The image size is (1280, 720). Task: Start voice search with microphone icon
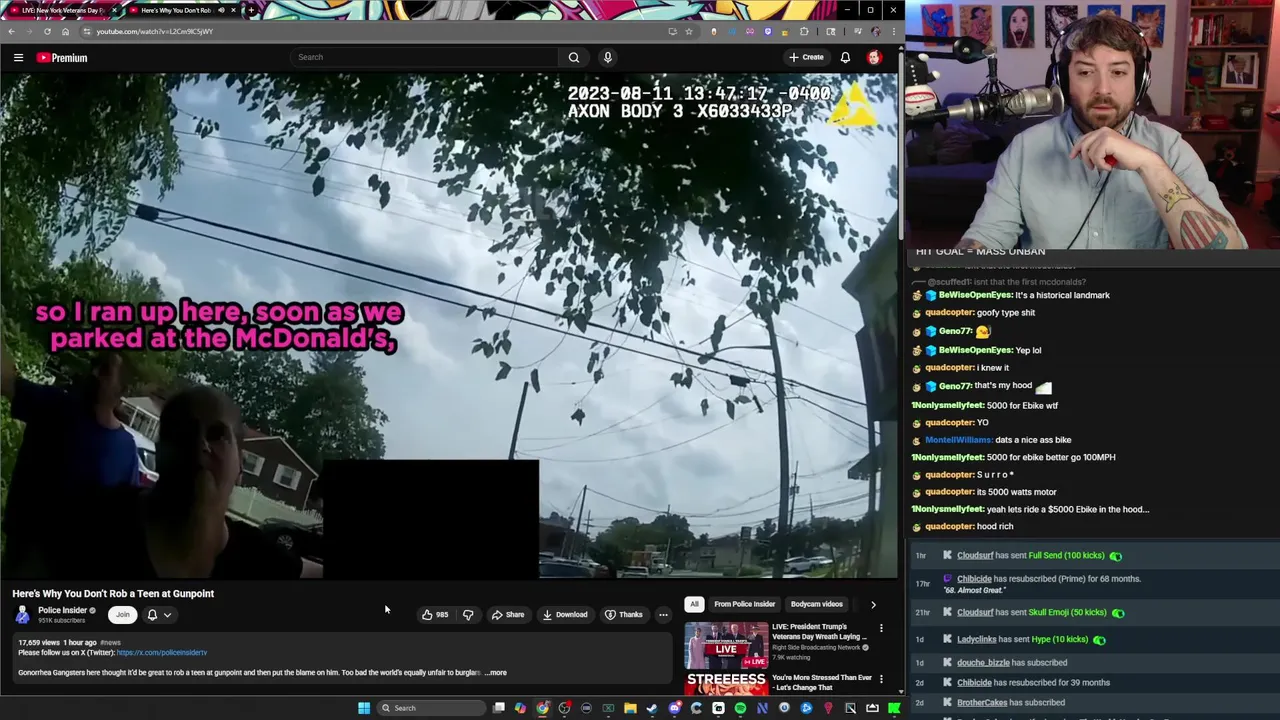(607, 57)
